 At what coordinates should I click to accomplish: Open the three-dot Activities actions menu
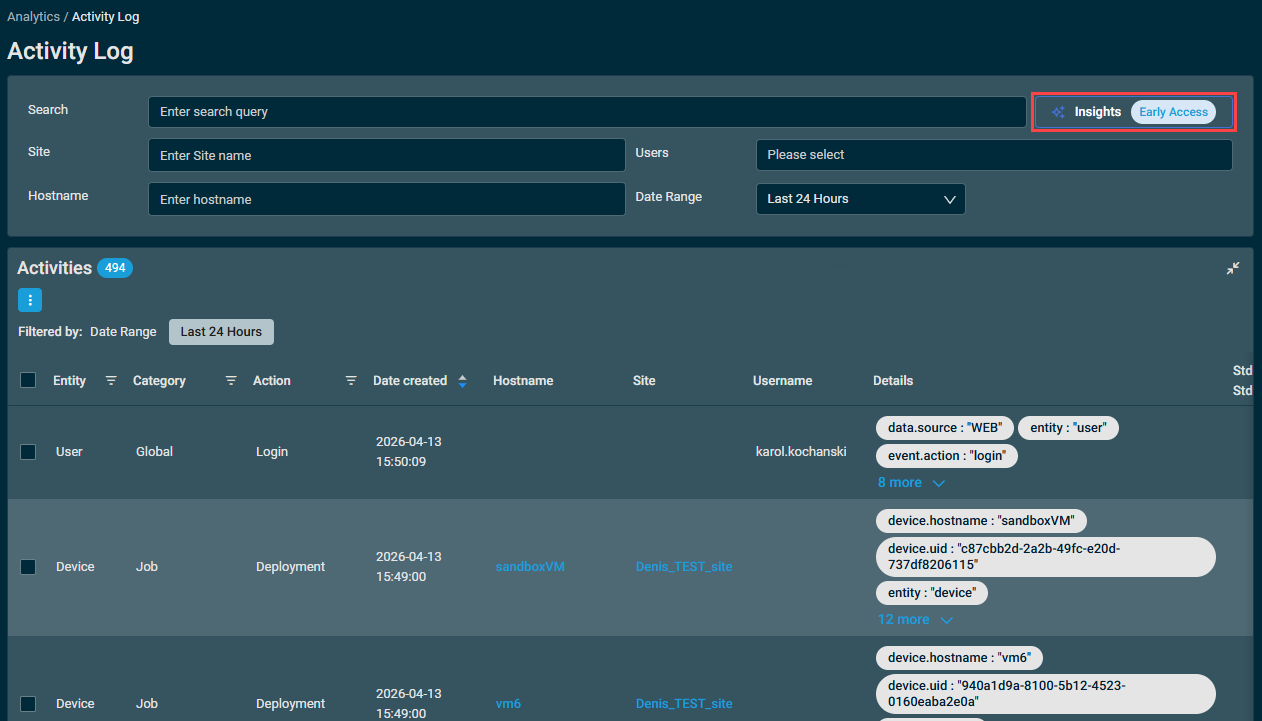(x=30, y=299)
